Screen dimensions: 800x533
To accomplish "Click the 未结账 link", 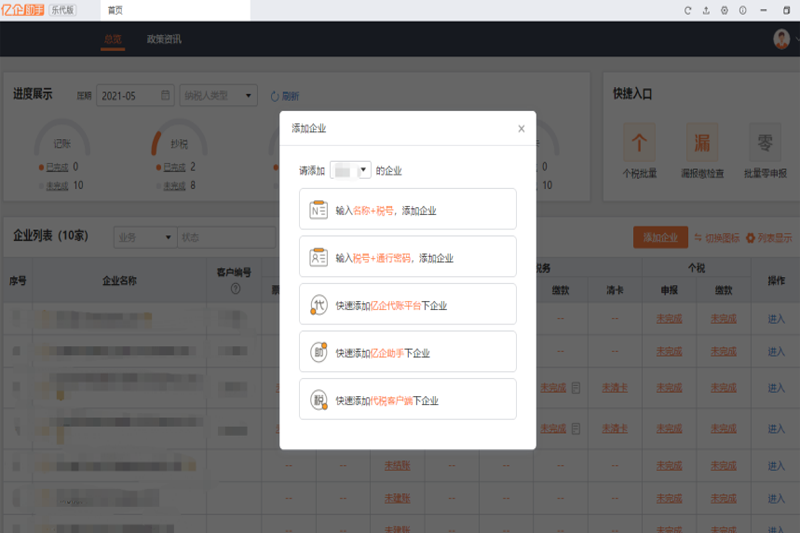I will coord(397,466).
